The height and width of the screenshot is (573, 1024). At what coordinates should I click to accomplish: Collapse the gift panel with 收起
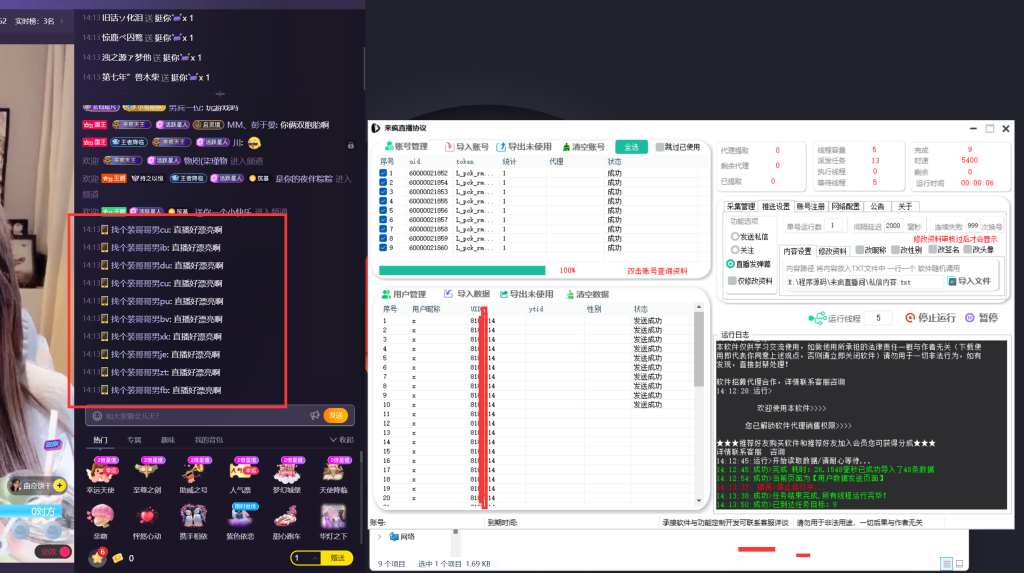coord(340,440)
